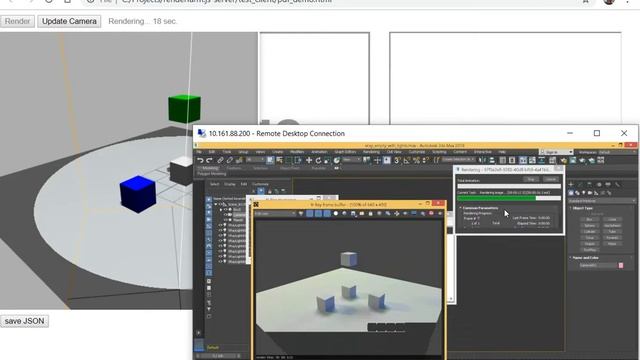The height and width of the screenshot is (360, 640).
Task: Click the Align tool icon
Action: (x=492, y=160)
